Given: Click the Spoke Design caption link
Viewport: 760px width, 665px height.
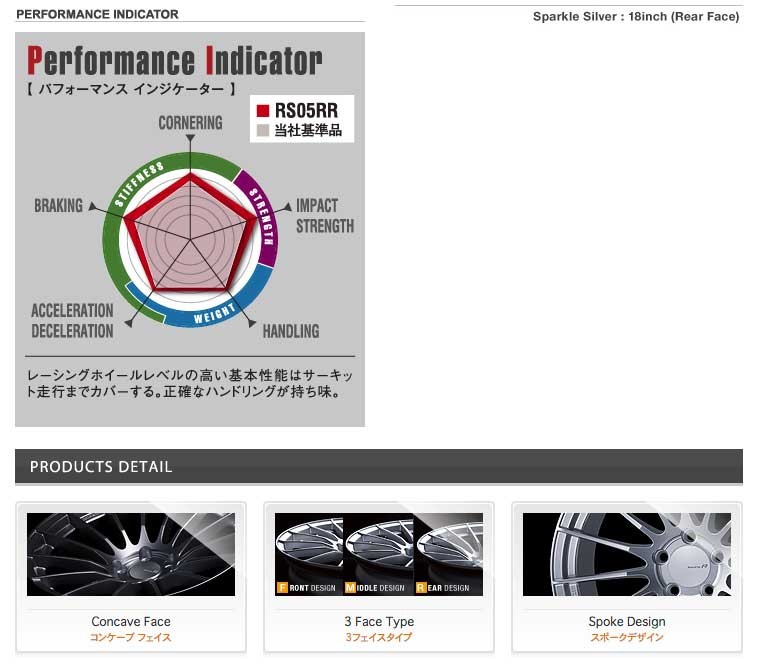Looking at the screenshot, I should point(627,621).
